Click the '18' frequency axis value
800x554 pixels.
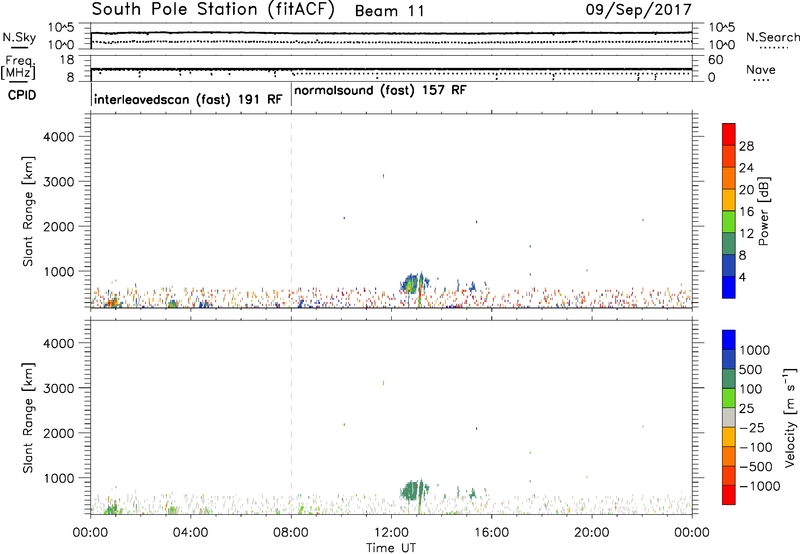coord(67,60)
